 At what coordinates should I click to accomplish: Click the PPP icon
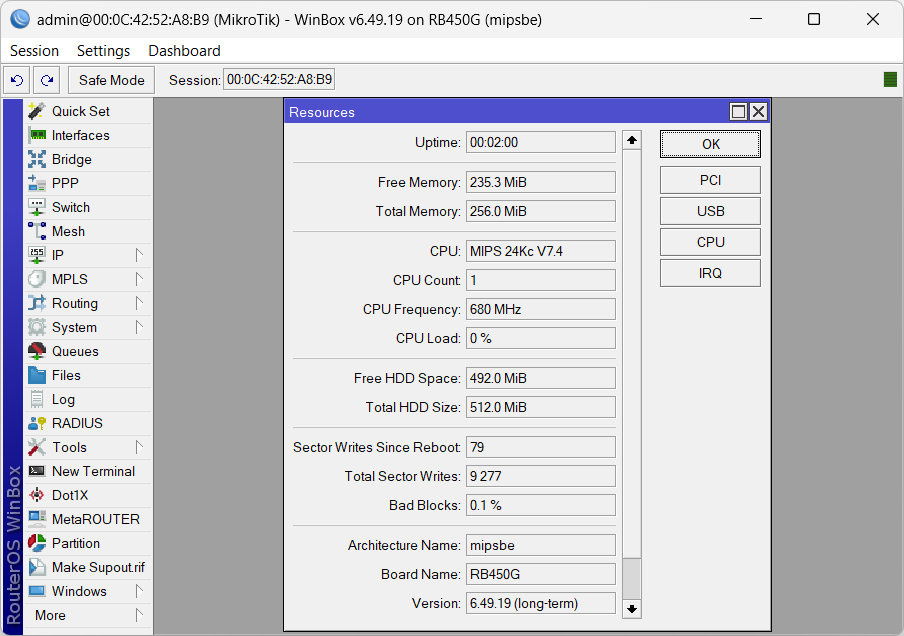(x=37, y=183)
